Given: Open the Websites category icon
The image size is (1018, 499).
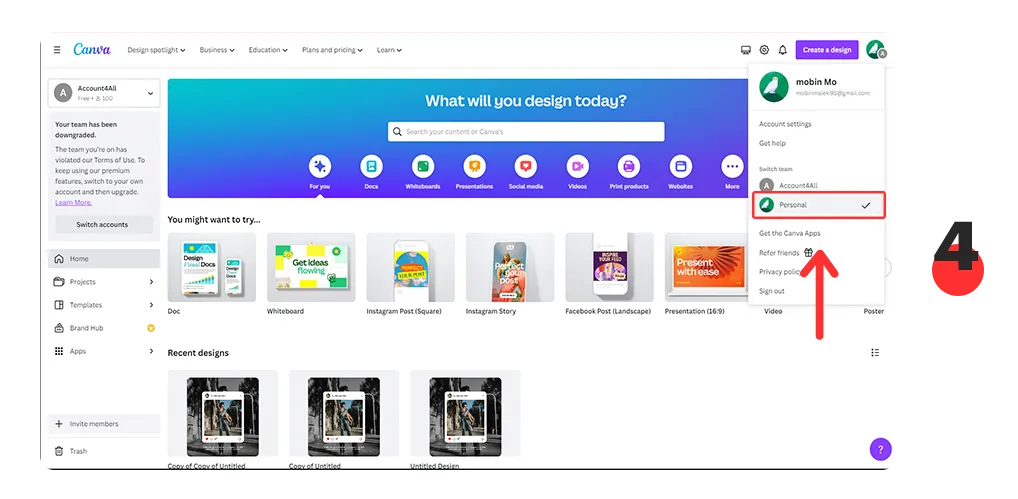Looking at the screenshot, I should coord(680,167).
